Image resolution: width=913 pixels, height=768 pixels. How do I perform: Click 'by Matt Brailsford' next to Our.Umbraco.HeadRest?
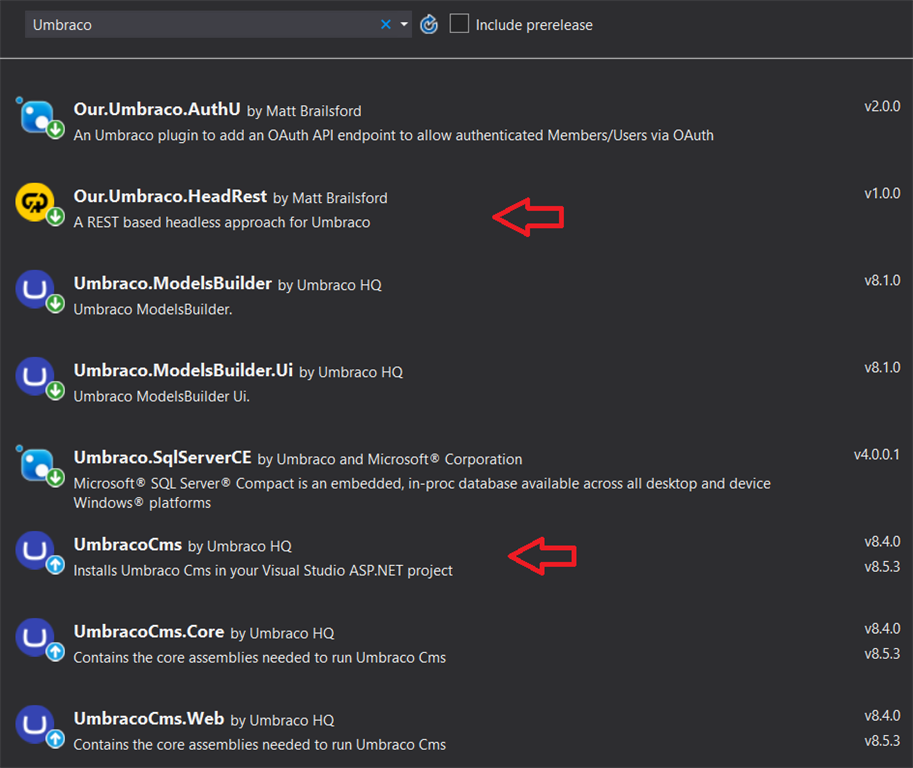click(330, 198)
